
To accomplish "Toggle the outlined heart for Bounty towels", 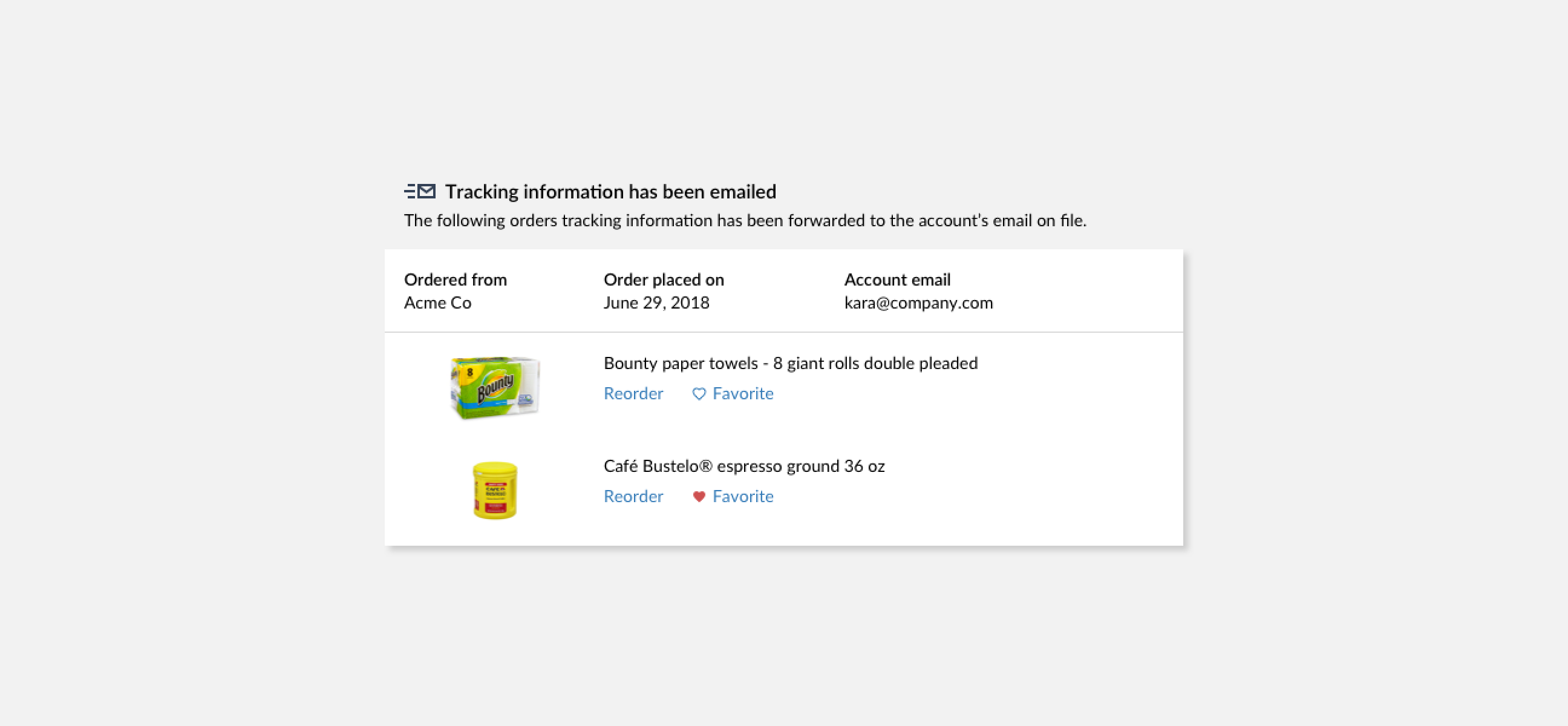I will (699, 394).
